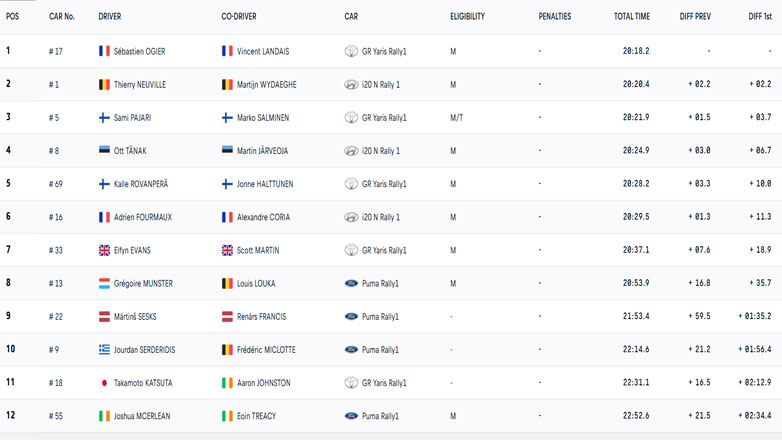Click the TOTAL TIME column header
Screen dimensions: 782x440
pos(631,17)
